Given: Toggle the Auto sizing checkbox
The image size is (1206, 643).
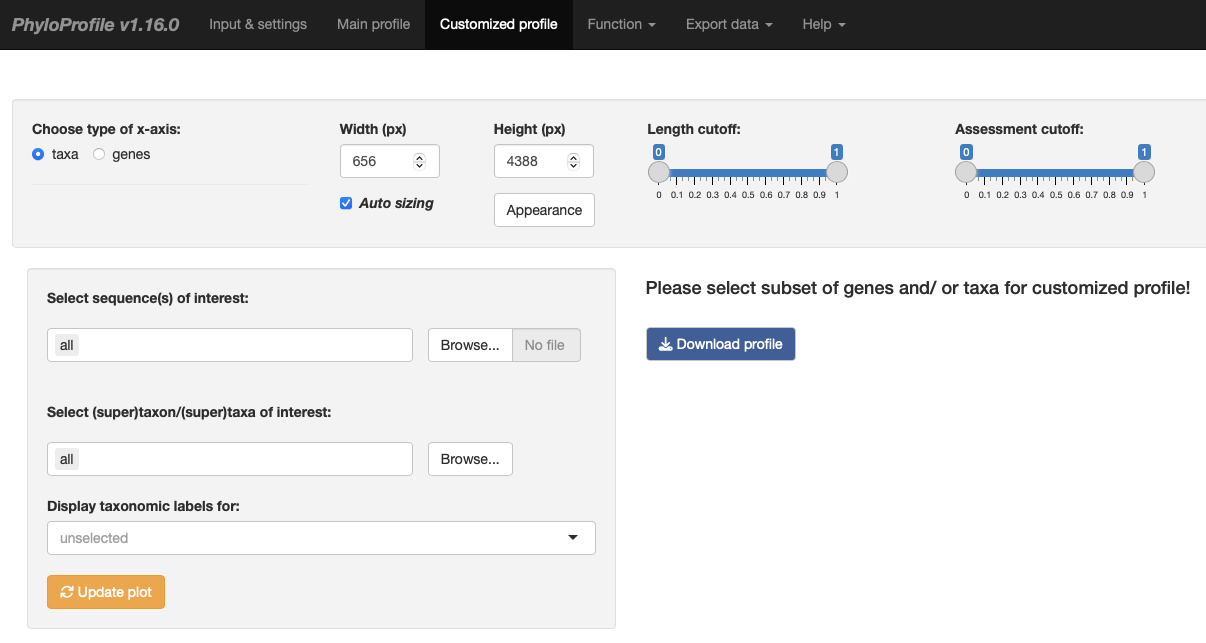Looking at the screenshot, I should (x=346, y=203).
